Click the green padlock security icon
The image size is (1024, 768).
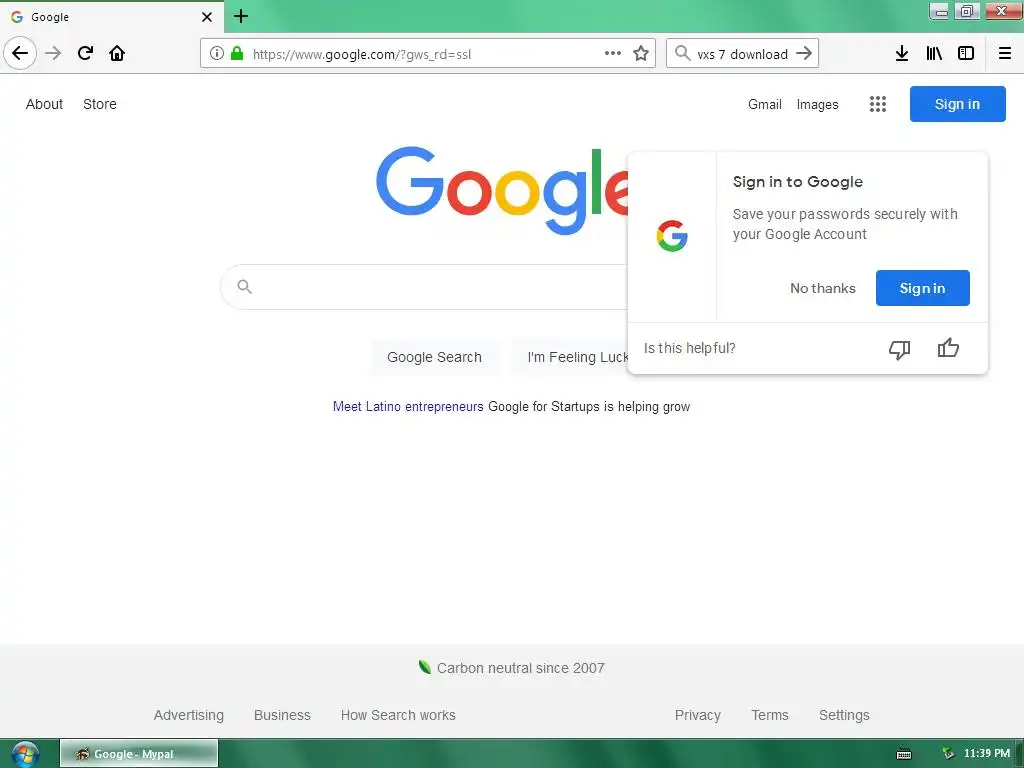pyautogui.click(x=237, y=53)
